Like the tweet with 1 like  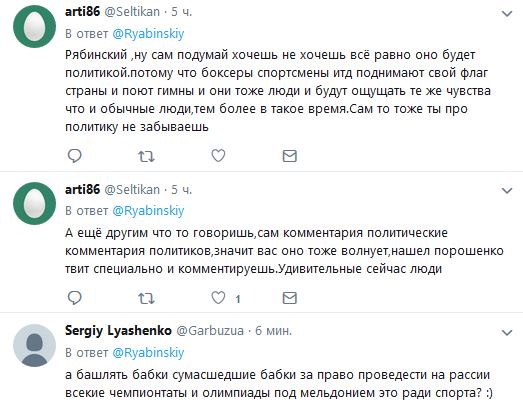[x=218, y=298]
